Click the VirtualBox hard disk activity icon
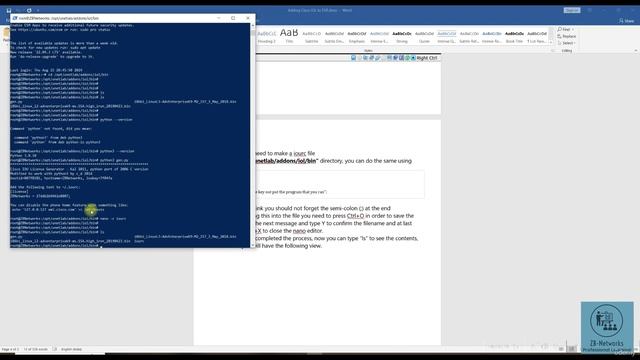The width and height of the screenshot is (640, 360). pyautogui.click(x=353, y=58)
